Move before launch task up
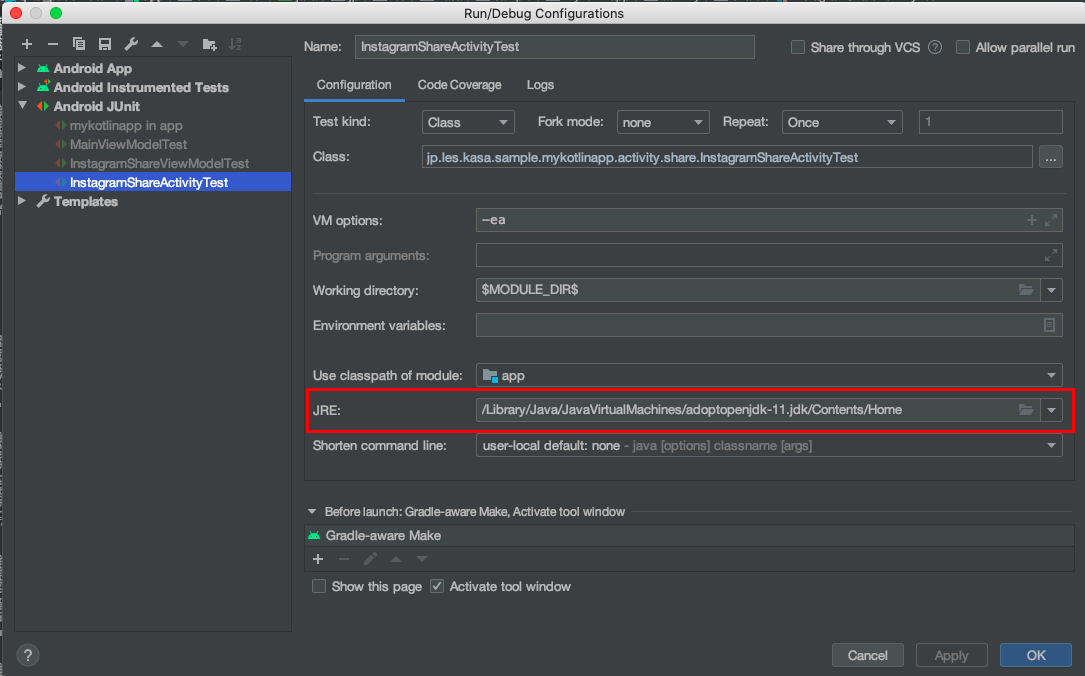 pyautogui.click(x=396, y=559)
